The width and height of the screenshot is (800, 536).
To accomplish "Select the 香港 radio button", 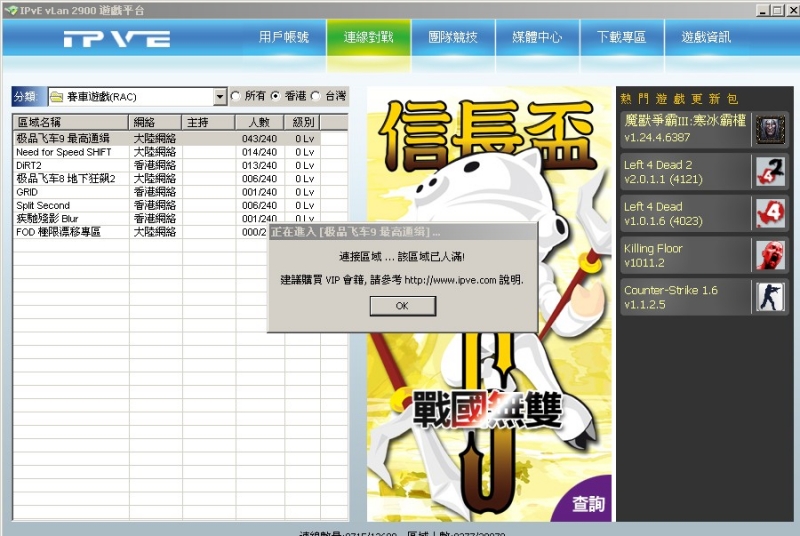I will pos(276,96).
